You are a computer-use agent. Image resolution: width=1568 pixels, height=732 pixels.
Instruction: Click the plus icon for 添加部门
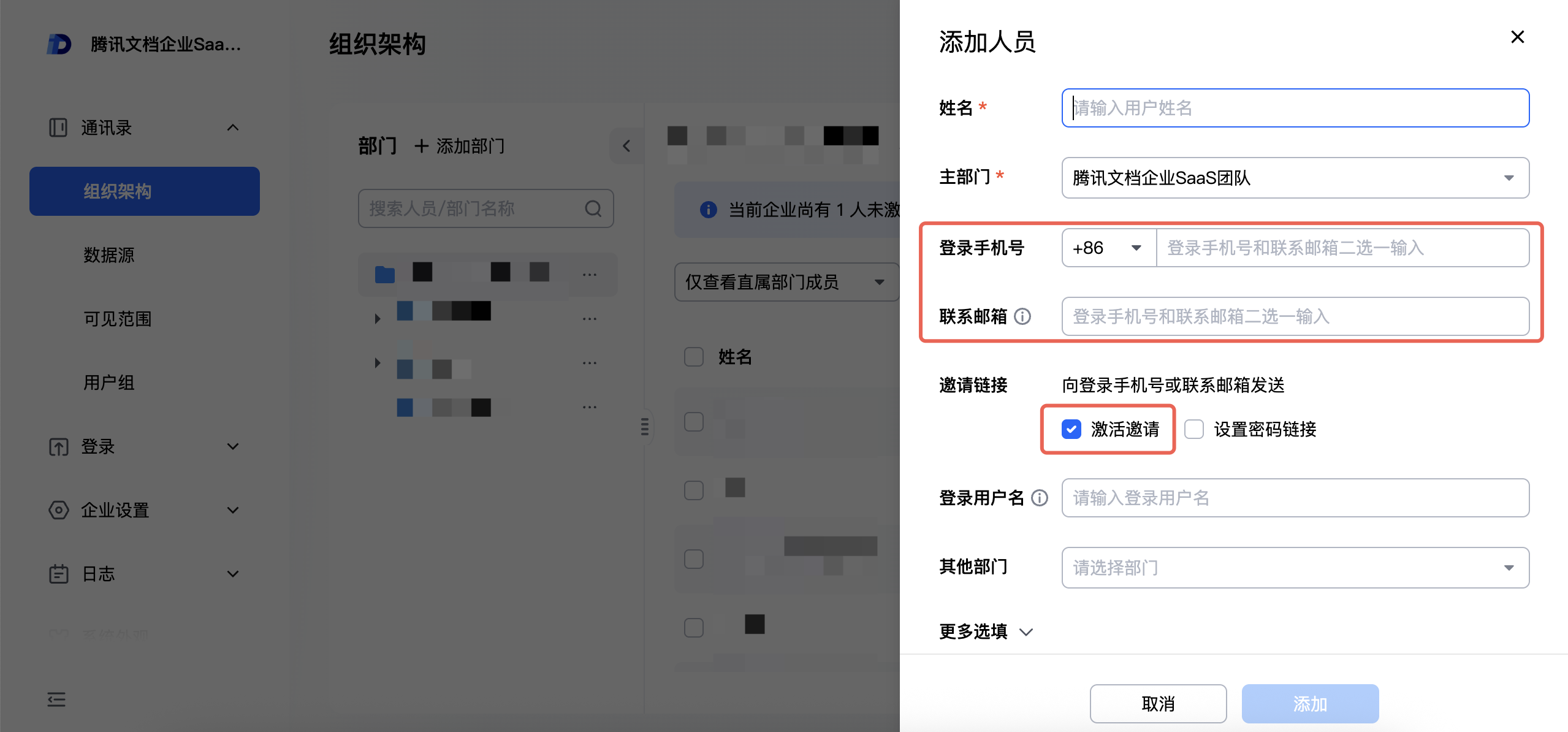[x=421, y=146]
